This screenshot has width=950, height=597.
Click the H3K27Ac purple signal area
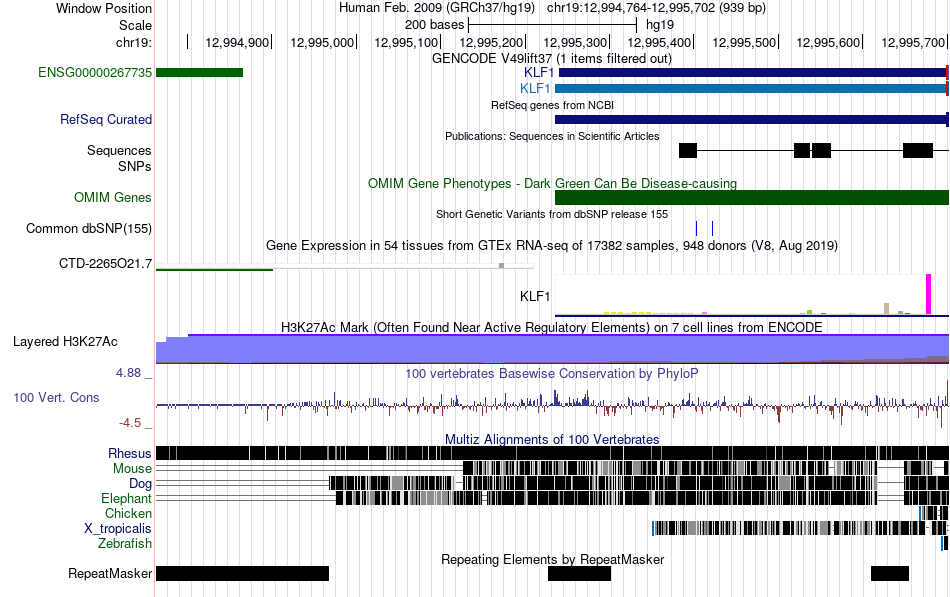553,349
